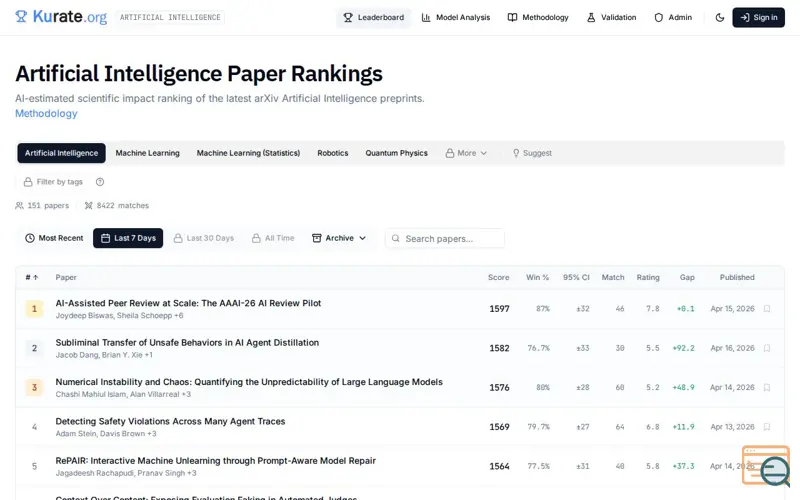The image size is (800, 500).
Task: Click the locked Filter by tags control
Action: pos(53,182)
